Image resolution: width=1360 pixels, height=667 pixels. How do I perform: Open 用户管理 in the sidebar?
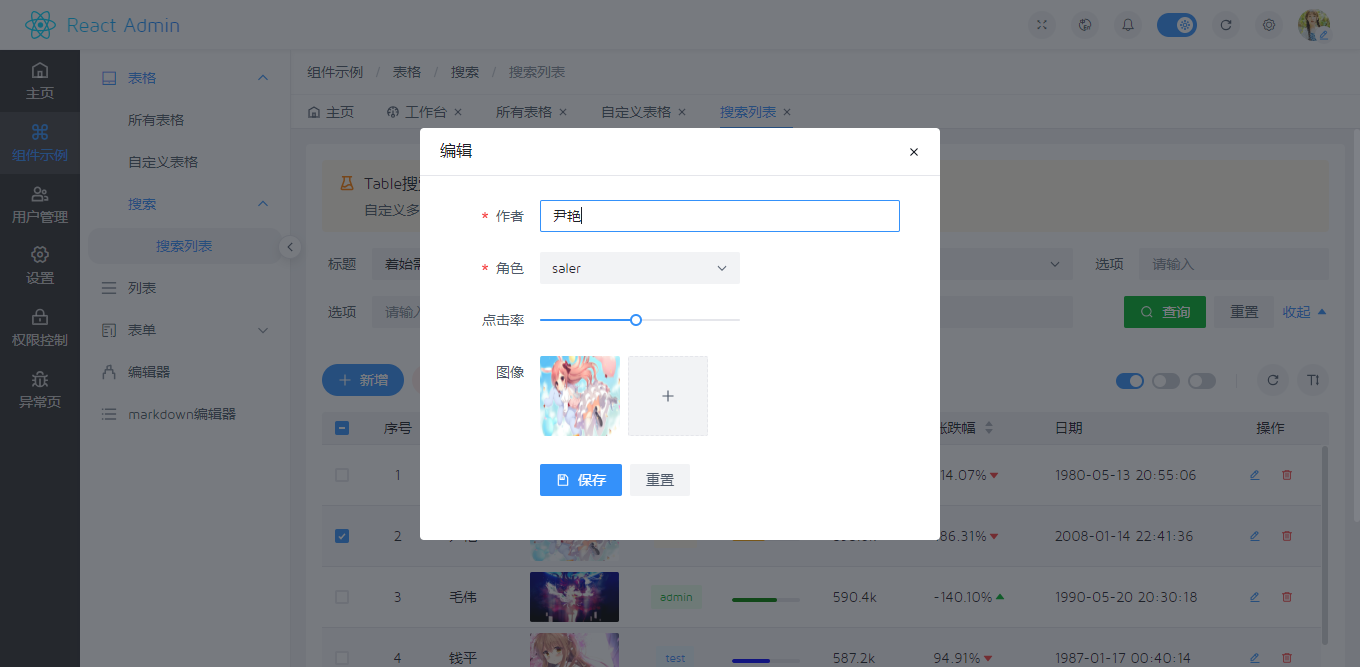click(x=40, y=203)
